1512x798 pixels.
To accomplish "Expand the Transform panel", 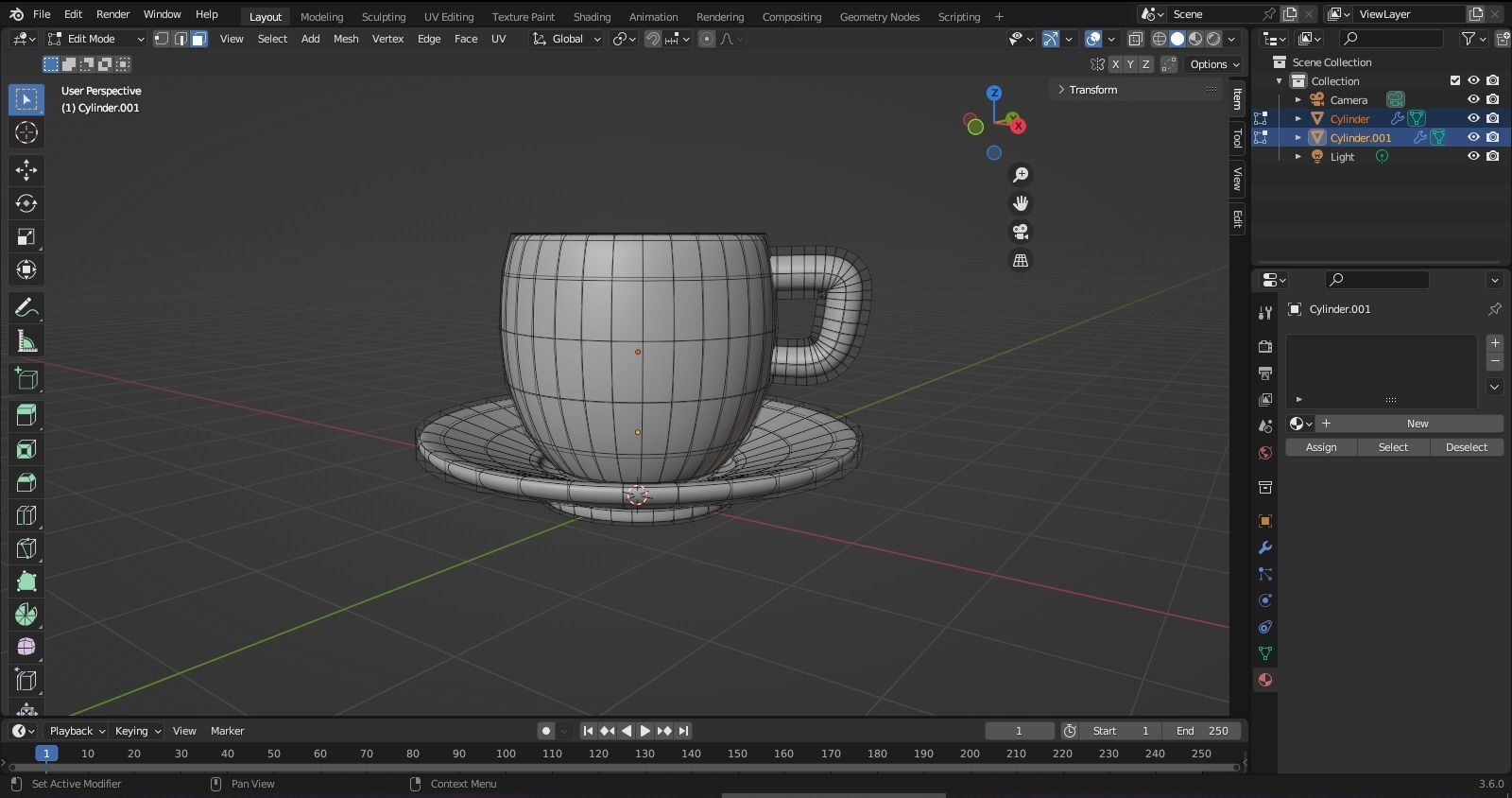I will click(1092, 90).
